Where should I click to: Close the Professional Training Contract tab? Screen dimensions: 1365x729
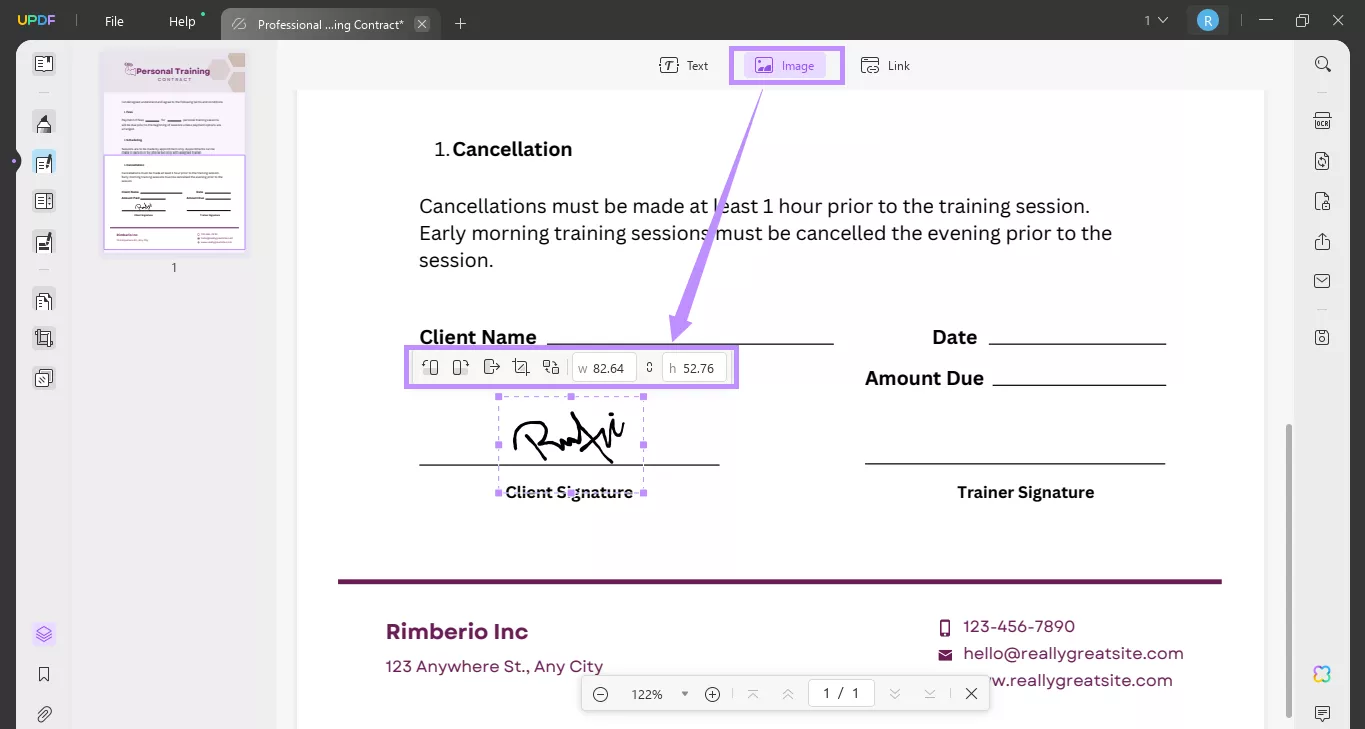click(422, 24)
